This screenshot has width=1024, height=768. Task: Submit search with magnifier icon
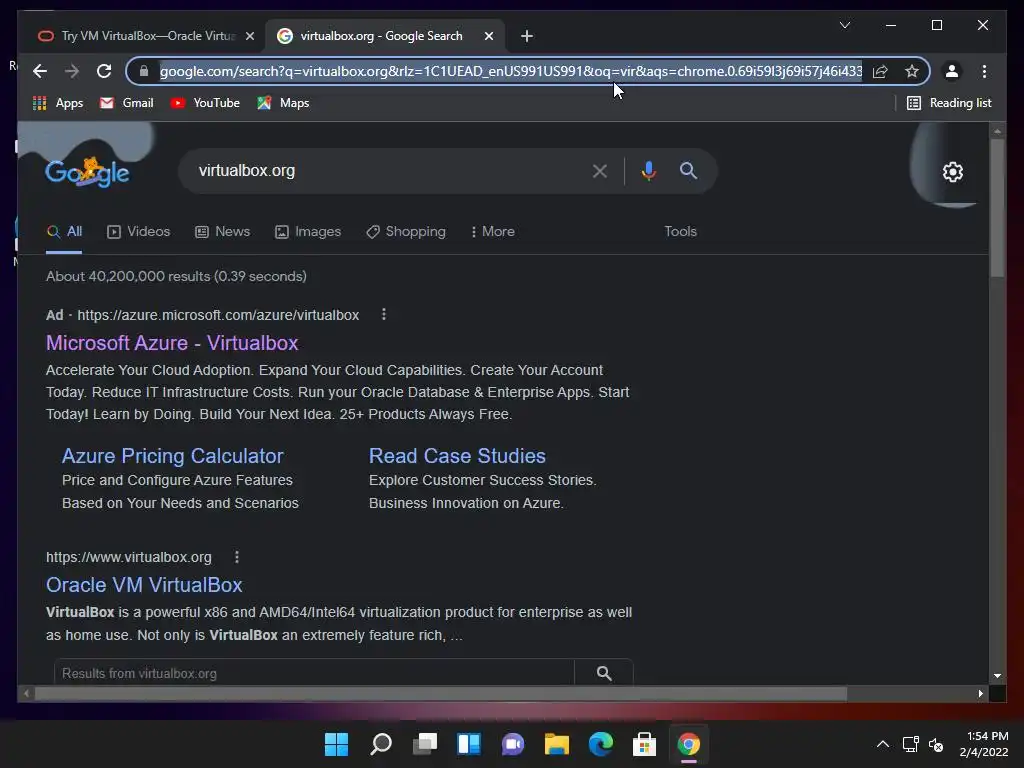[688, 171]
